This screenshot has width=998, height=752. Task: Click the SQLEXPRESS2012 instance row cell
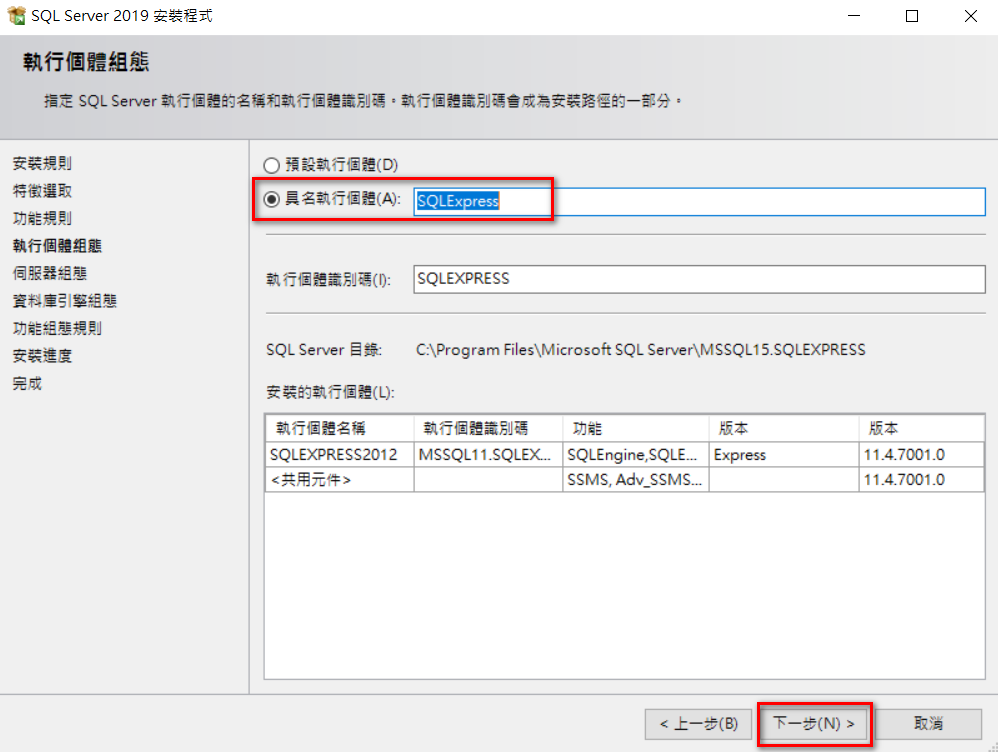[x=340, y=455]
